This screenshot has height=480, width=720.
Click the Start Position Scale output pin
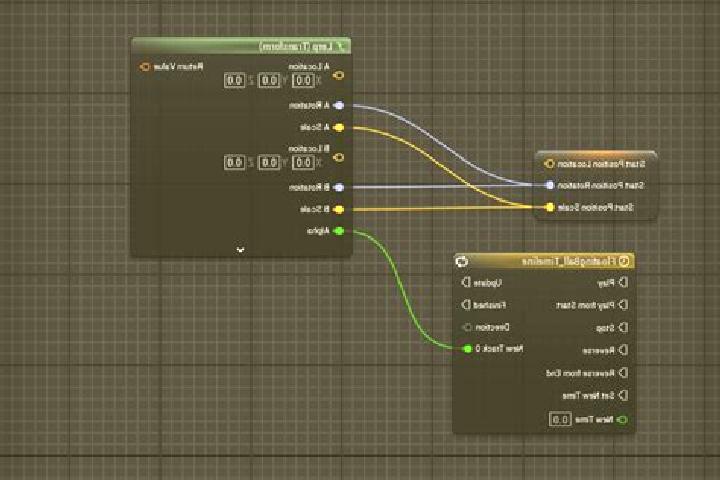549,207
